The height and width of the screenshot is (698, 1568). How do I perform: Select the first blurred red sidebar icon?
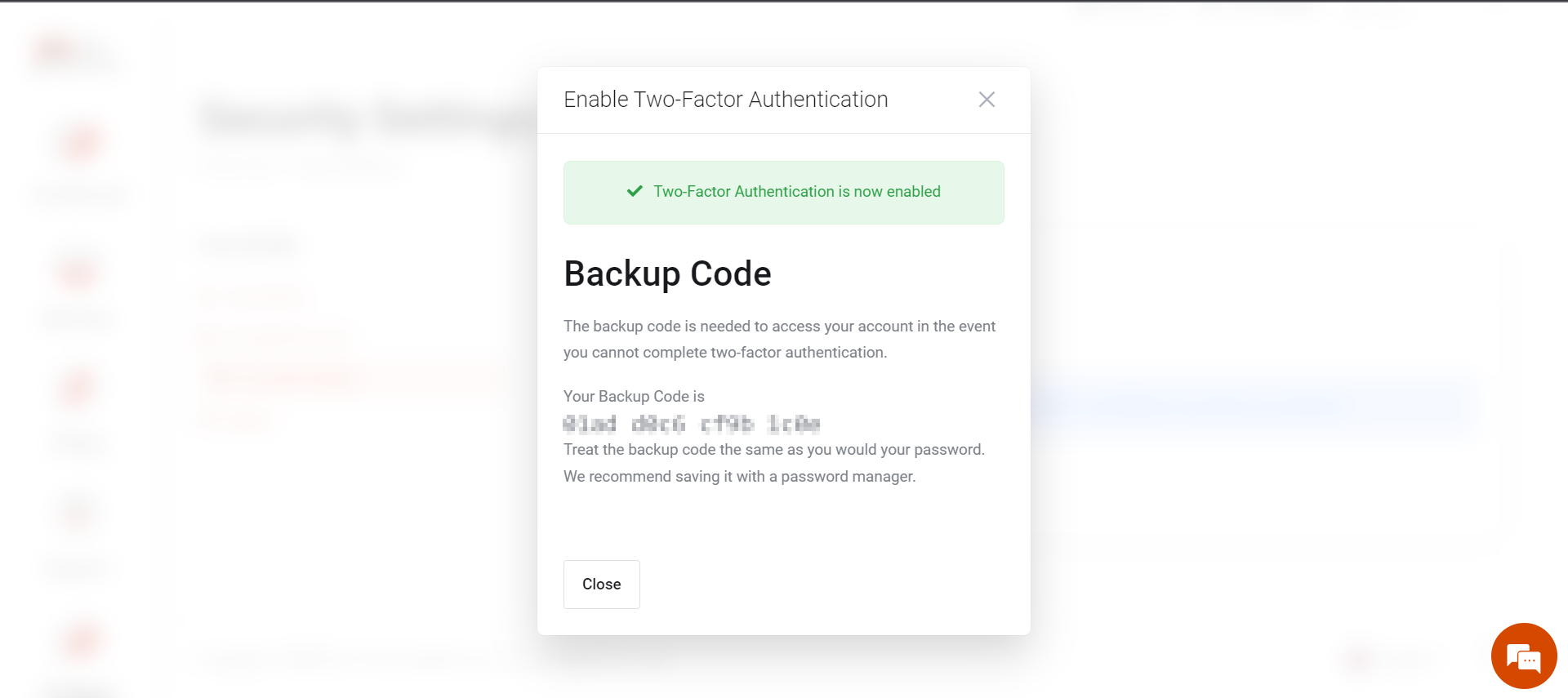[x=81, y=144]
